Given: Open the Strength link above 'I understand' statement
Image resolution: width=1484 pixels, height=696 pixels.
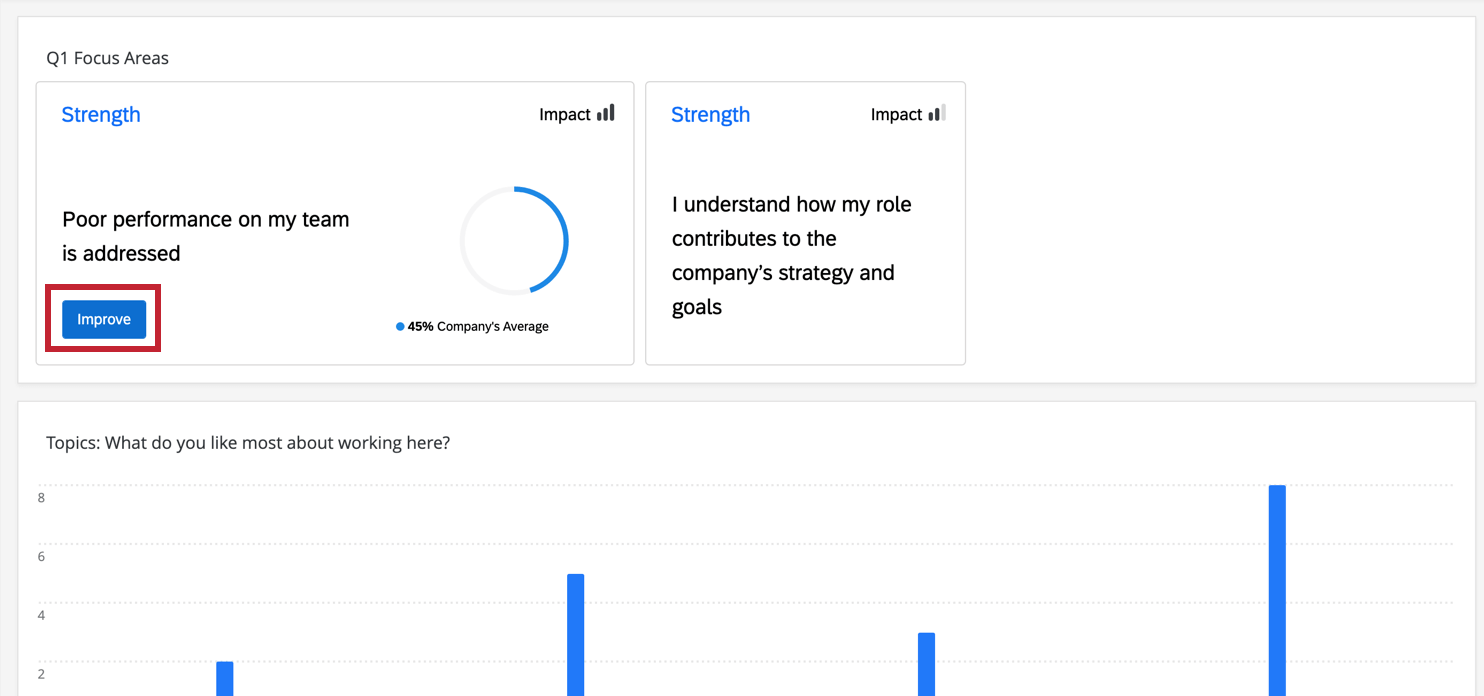Looking at the screenshot, I should (x=710, y=115).
